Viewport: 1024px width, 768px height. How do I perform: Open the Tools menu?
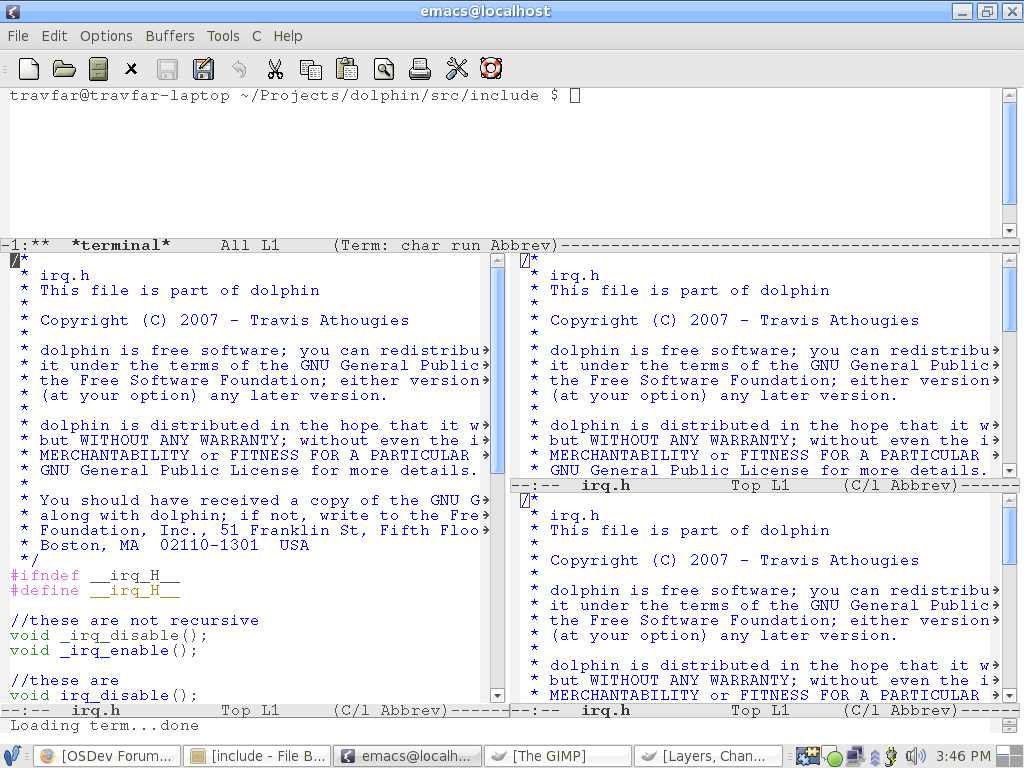pyautogui.click(x=223, y=36)
